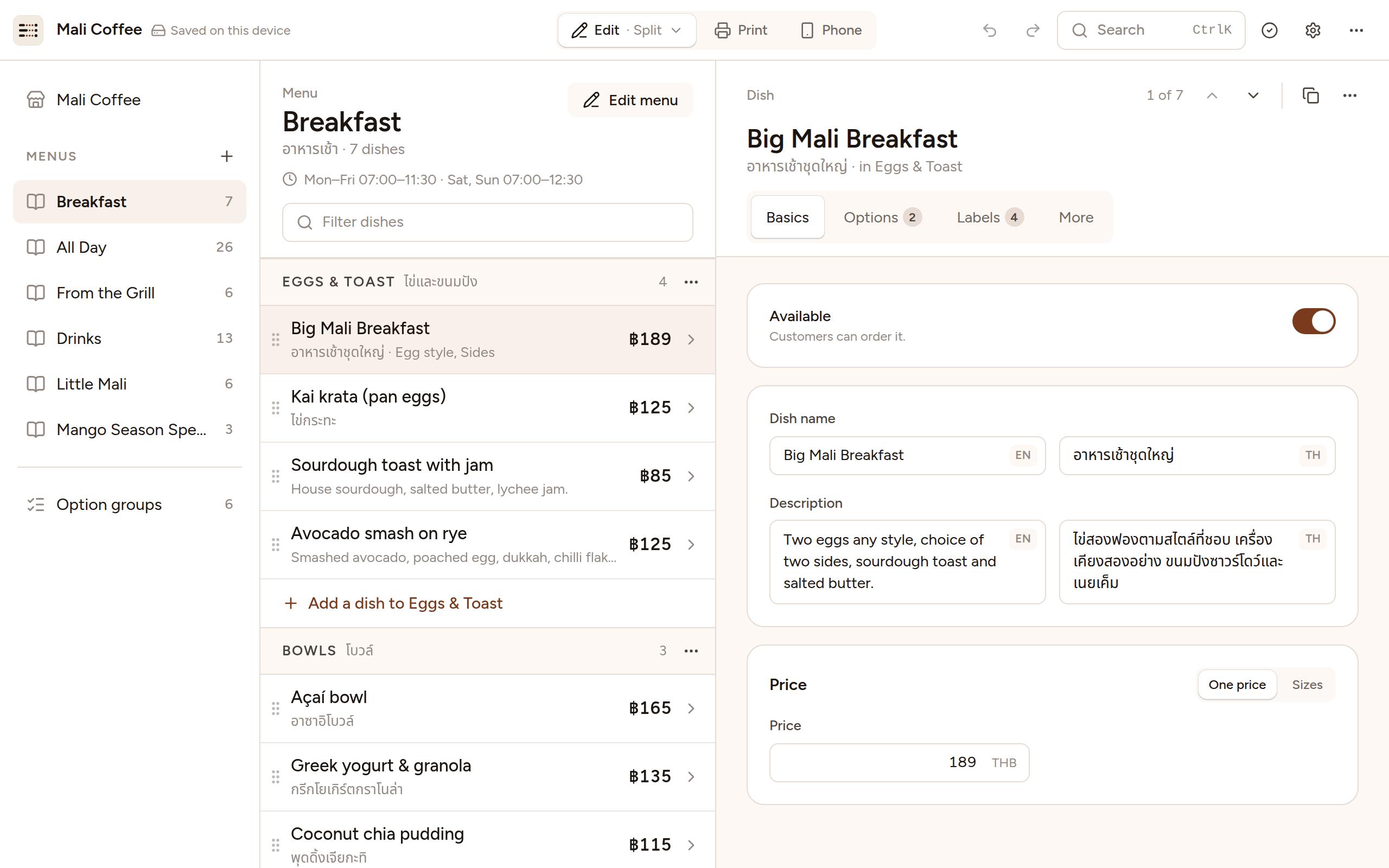Switch to Print view
This screenshot has height=868, width=1389.
741,30
